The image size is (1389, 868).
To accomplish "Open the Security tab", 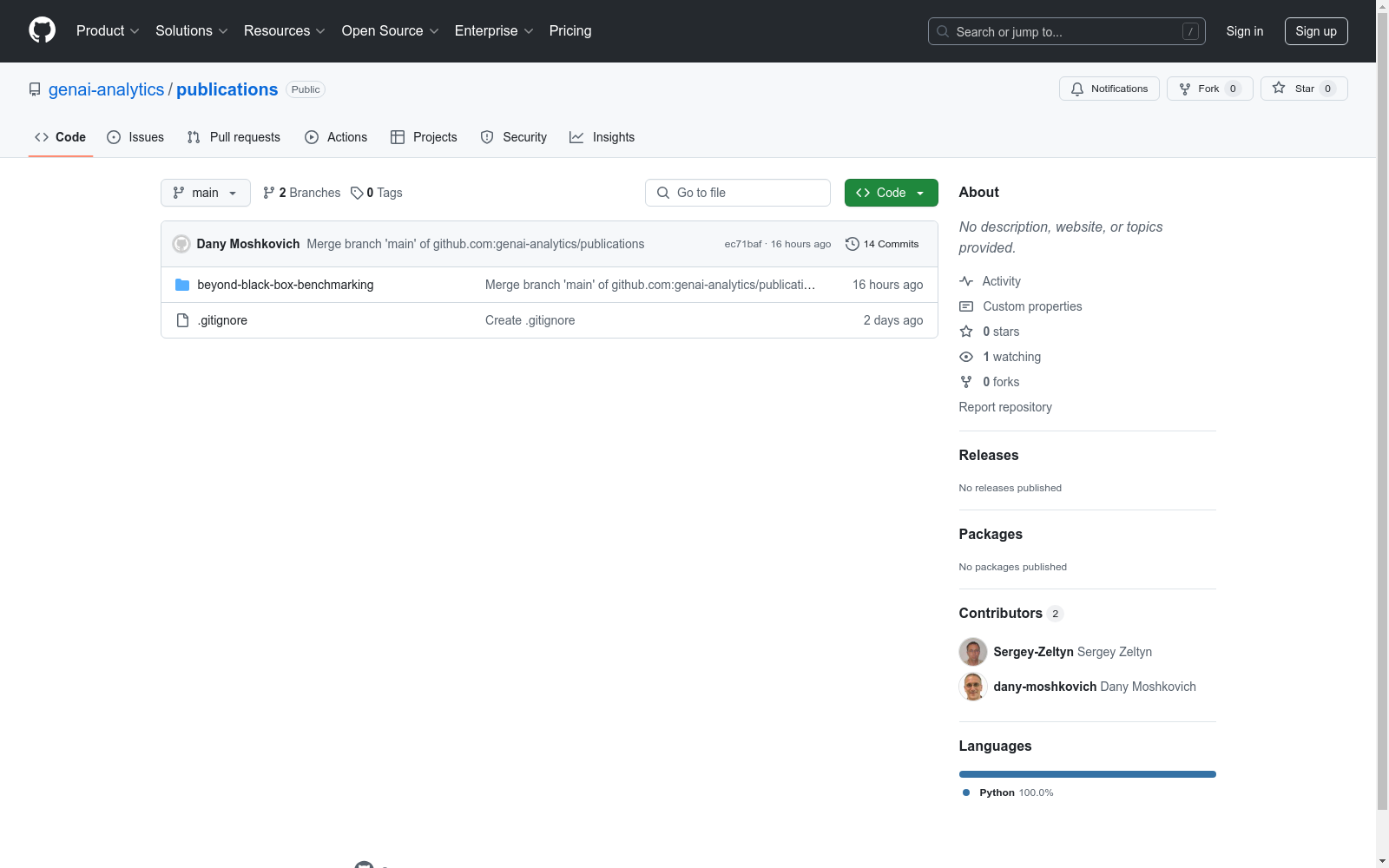I will (x=514, y=137).
